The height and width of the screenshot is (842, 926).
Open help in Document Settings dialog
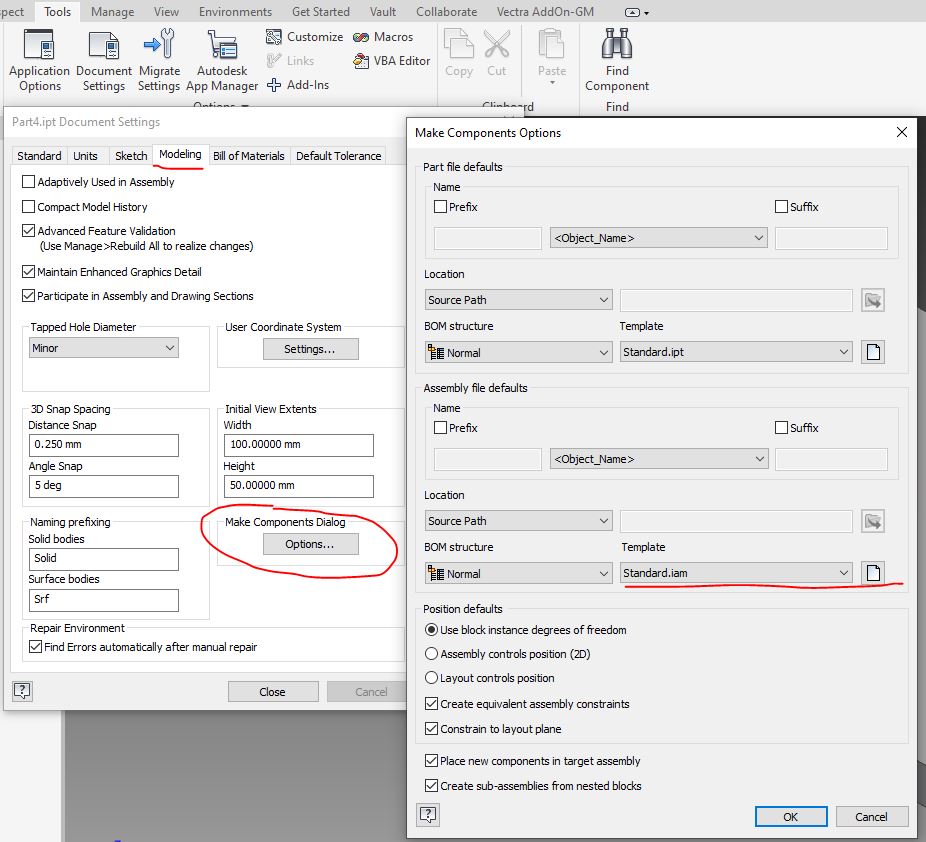point(22,691)
